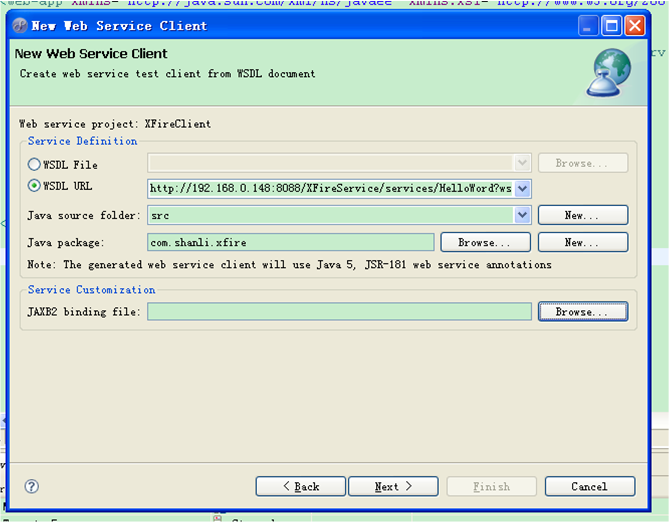Viewport: 669px width, 522px height.
Task: Open the disabled WSDL File dropdown arrow
Action: point(523,163)
